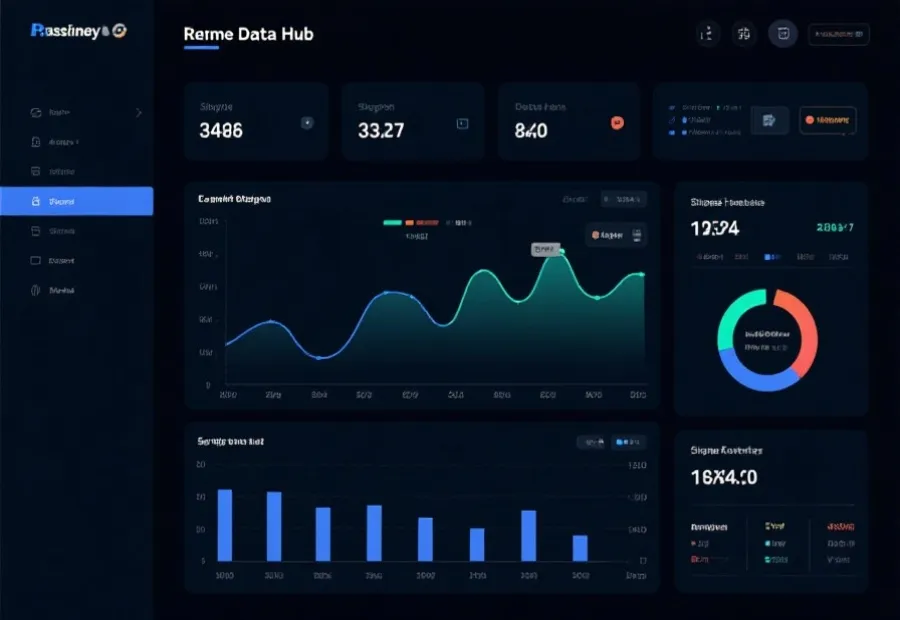Click the second sidebar item's document icon
The height and width of the screenshot is (620, 900).
(x=36, y=142)
